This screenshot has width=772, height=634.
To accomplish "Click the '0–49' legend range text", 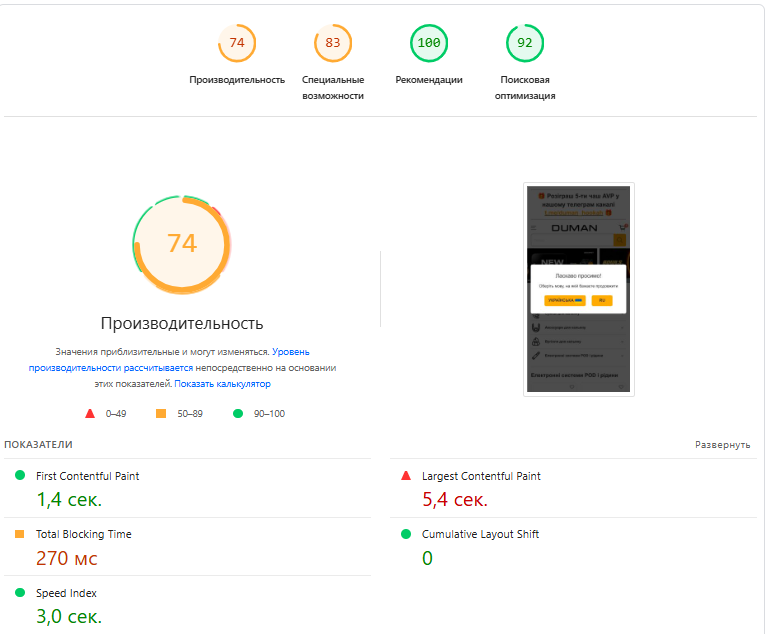I will [116, 413].
